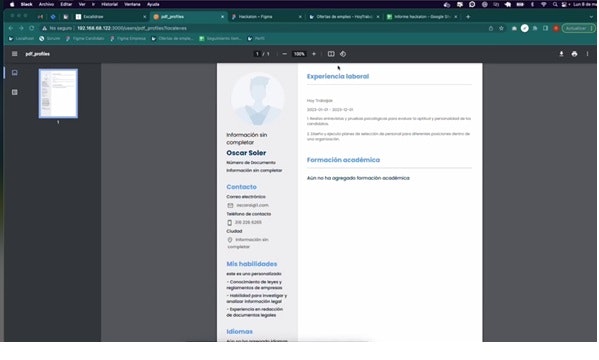The image size is (599, 360).
Task: Open the Chrome profile avatar
Action: (x=556, y=28)
